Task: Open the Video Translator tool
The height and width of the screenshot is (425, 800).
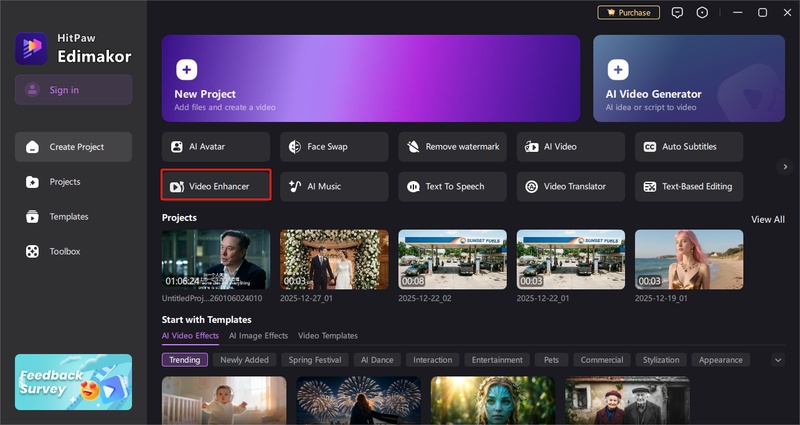Action: click(x=571, y=186)
